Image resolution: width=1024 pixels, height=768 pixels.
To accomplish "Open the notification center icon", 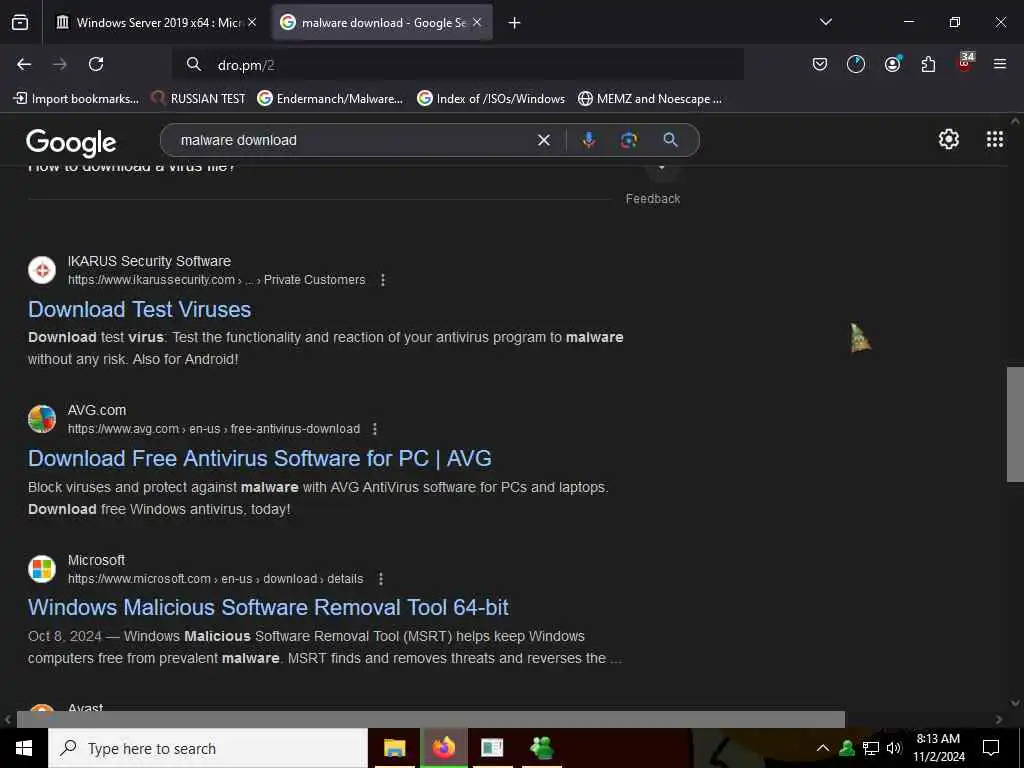I will tap(991, 748).
